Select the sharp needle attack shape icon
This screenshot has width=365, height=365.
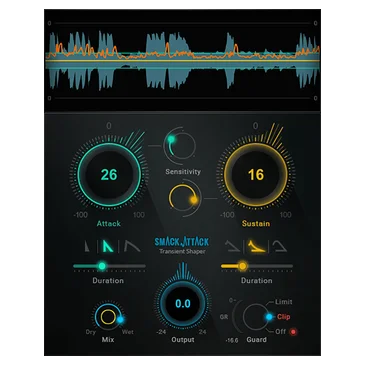tap(87, 247)
